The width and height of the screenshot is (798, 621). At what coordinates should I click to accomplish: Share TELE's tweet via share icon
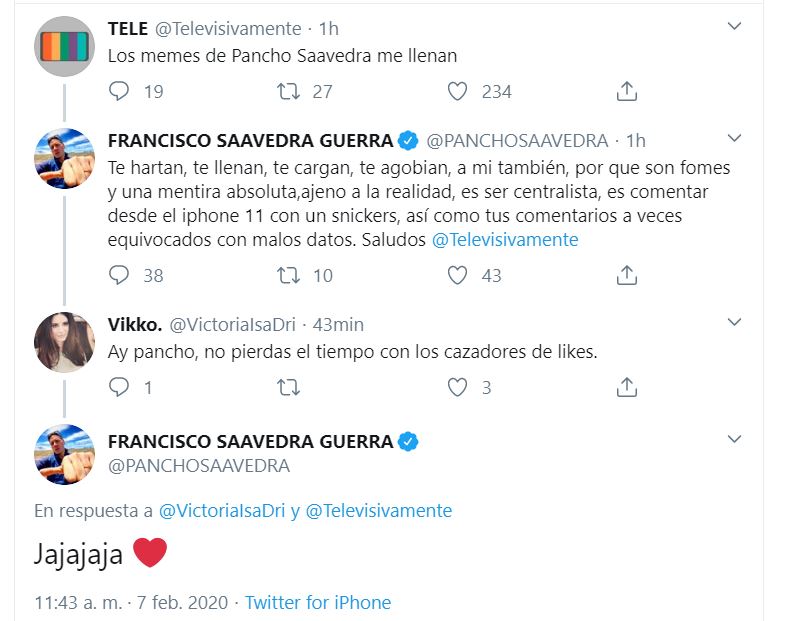[x=626, y=92]
